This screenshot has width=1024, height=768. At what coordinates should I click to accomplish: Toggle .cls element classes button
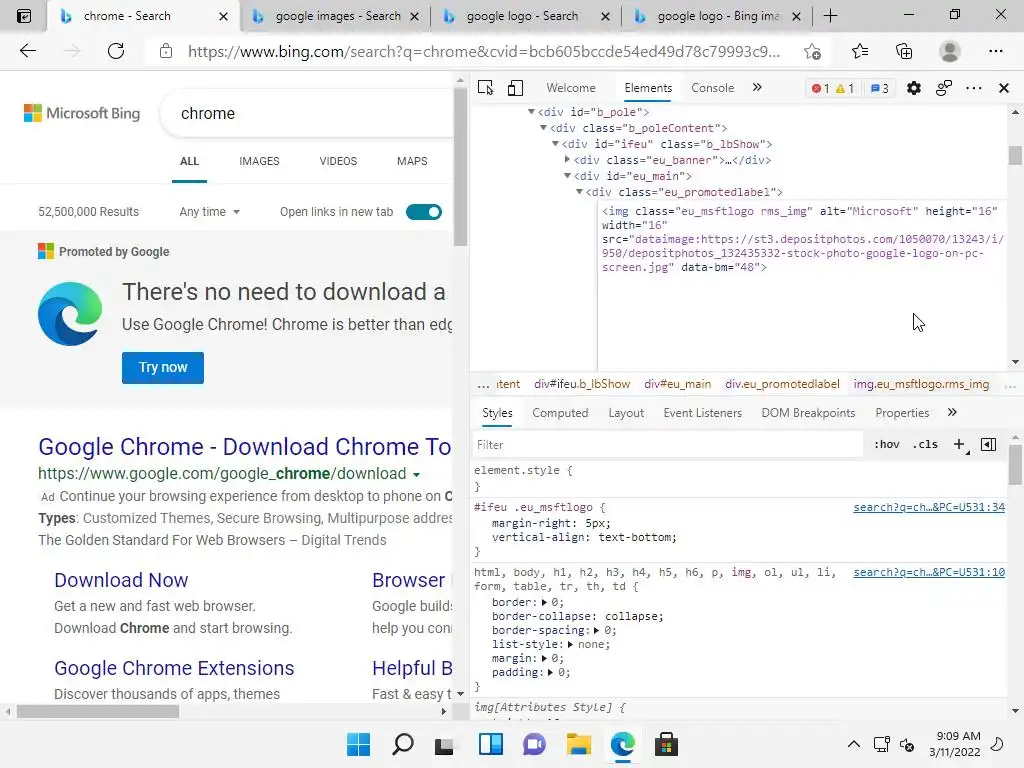pos(925,444)
